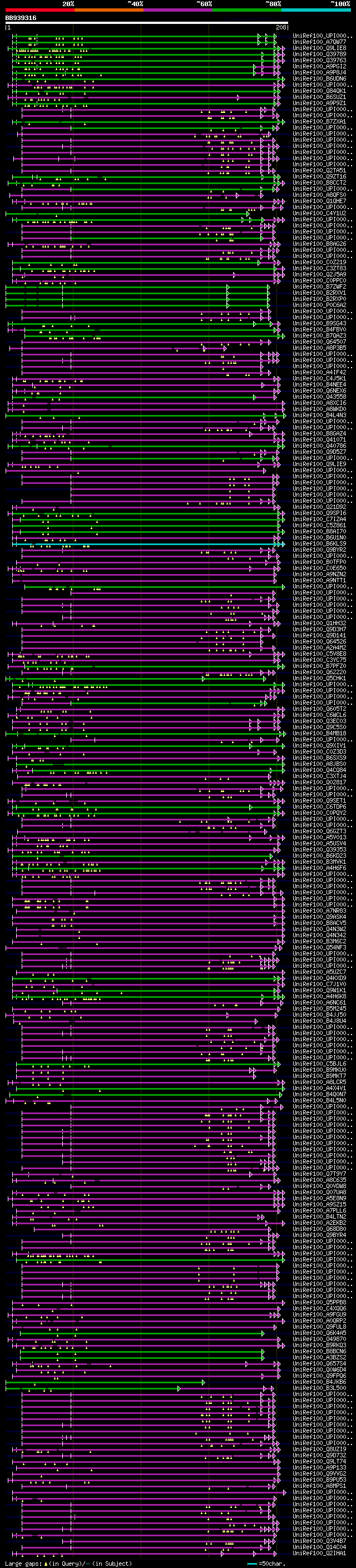Click the UniRef100_Q02817 label

[x=319, y=783]
